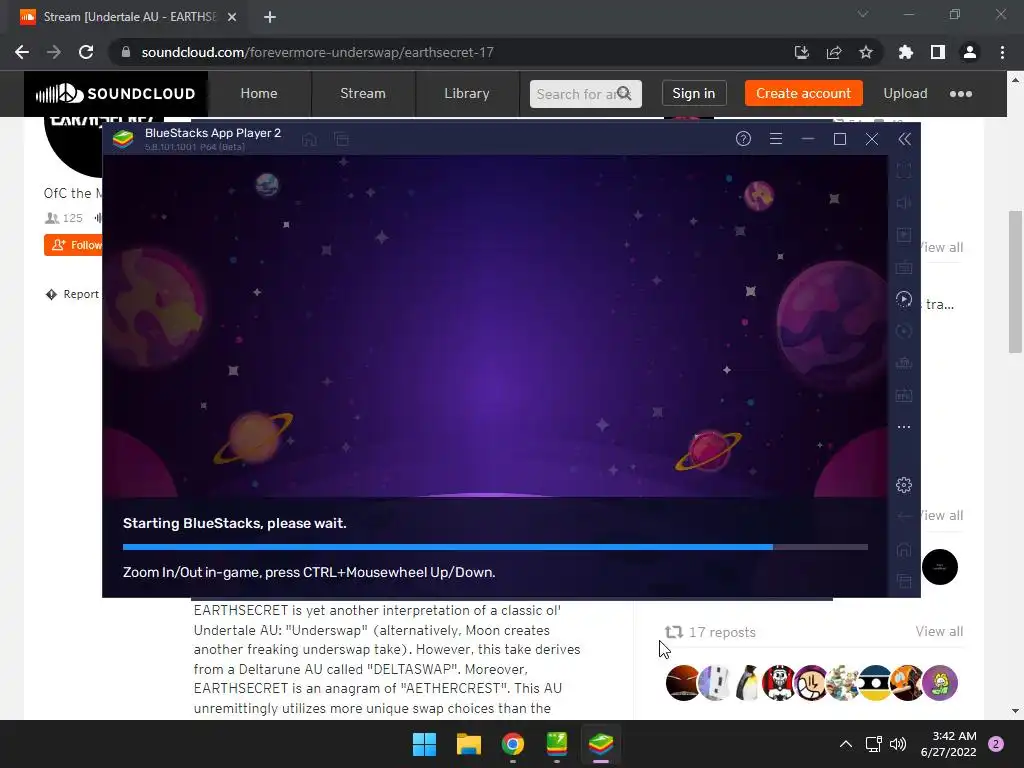Click home icon in BlueStacks title bar

(310, 138)
